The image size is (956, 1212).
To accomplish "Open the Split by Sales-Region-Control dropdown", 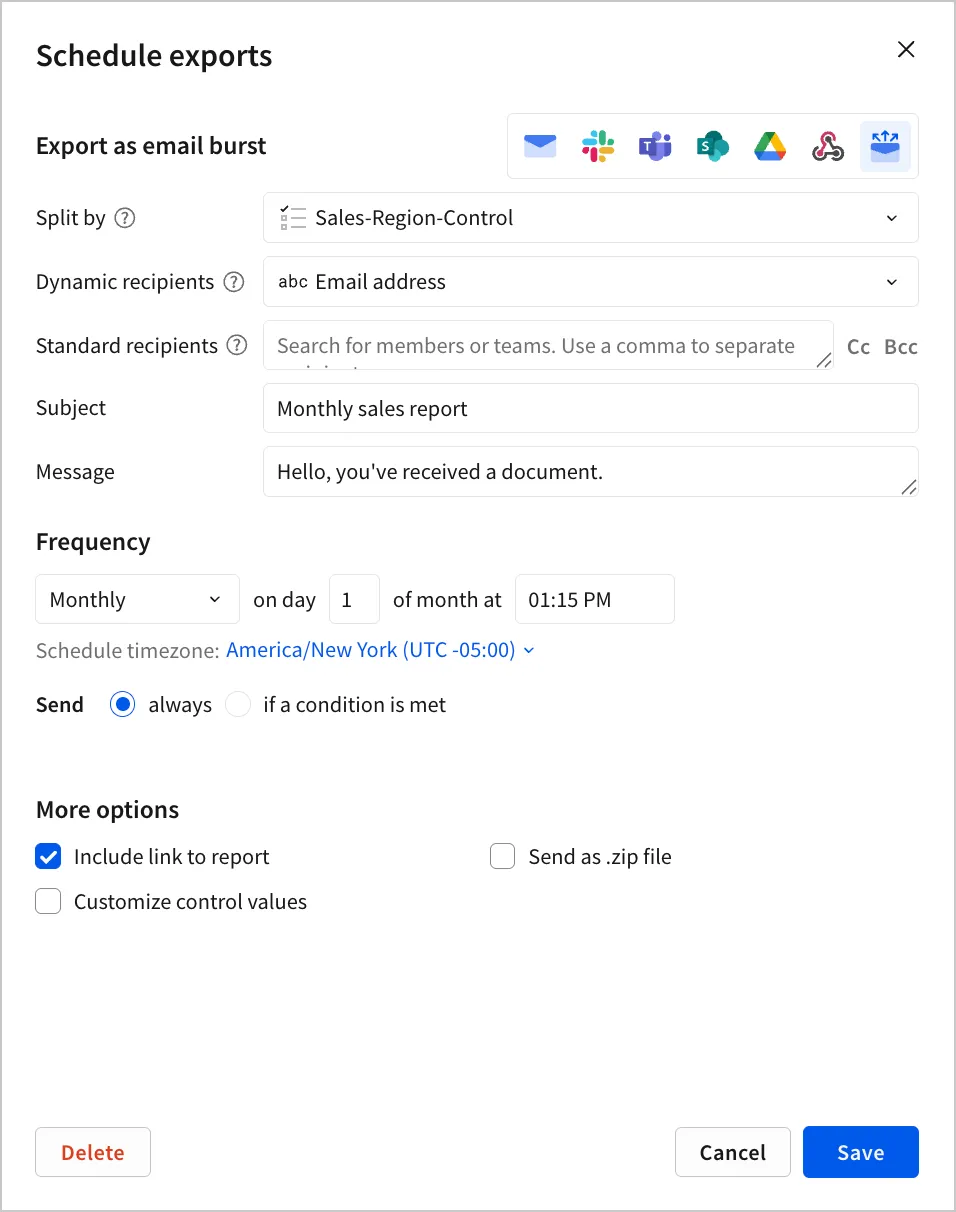I will tap(591, 218).
